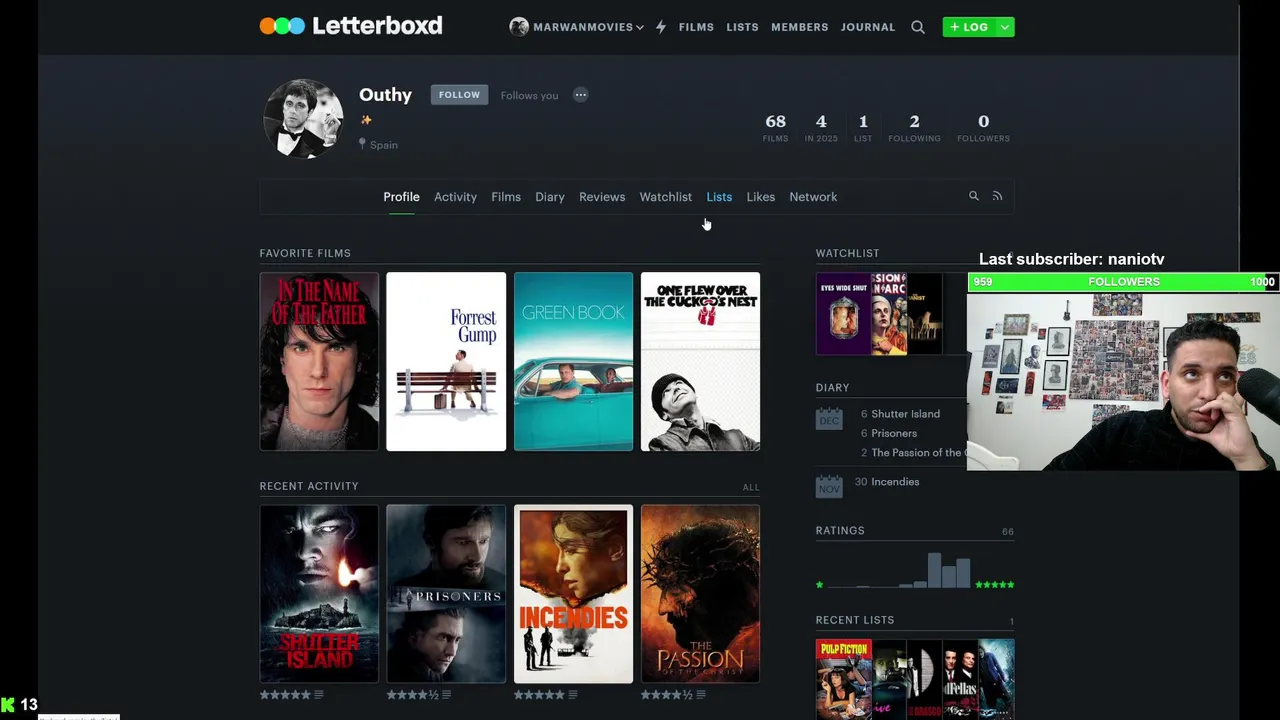The height and width of the screenshot is (720, 1280).
Task: Open the Shutter Island recent activity poster
Action: 319,594
